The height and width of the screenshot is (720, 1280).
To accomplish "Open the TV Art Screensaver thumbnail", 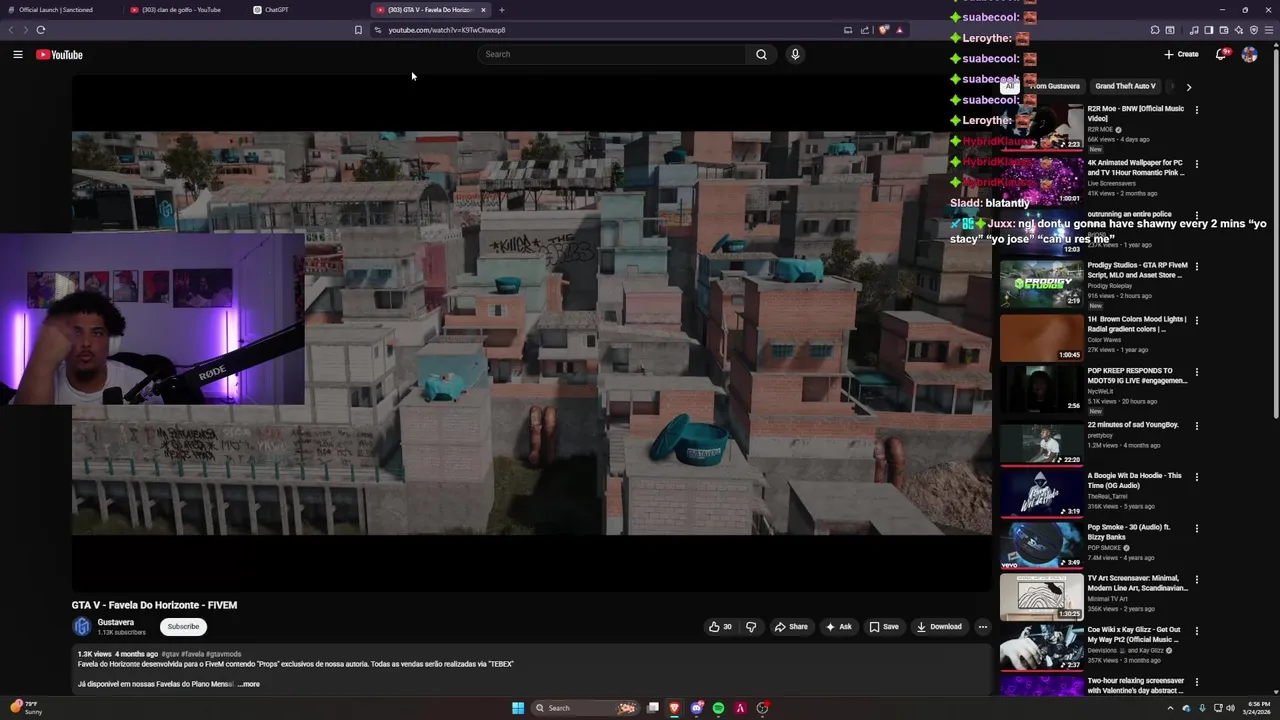I will click(1042, 596).
